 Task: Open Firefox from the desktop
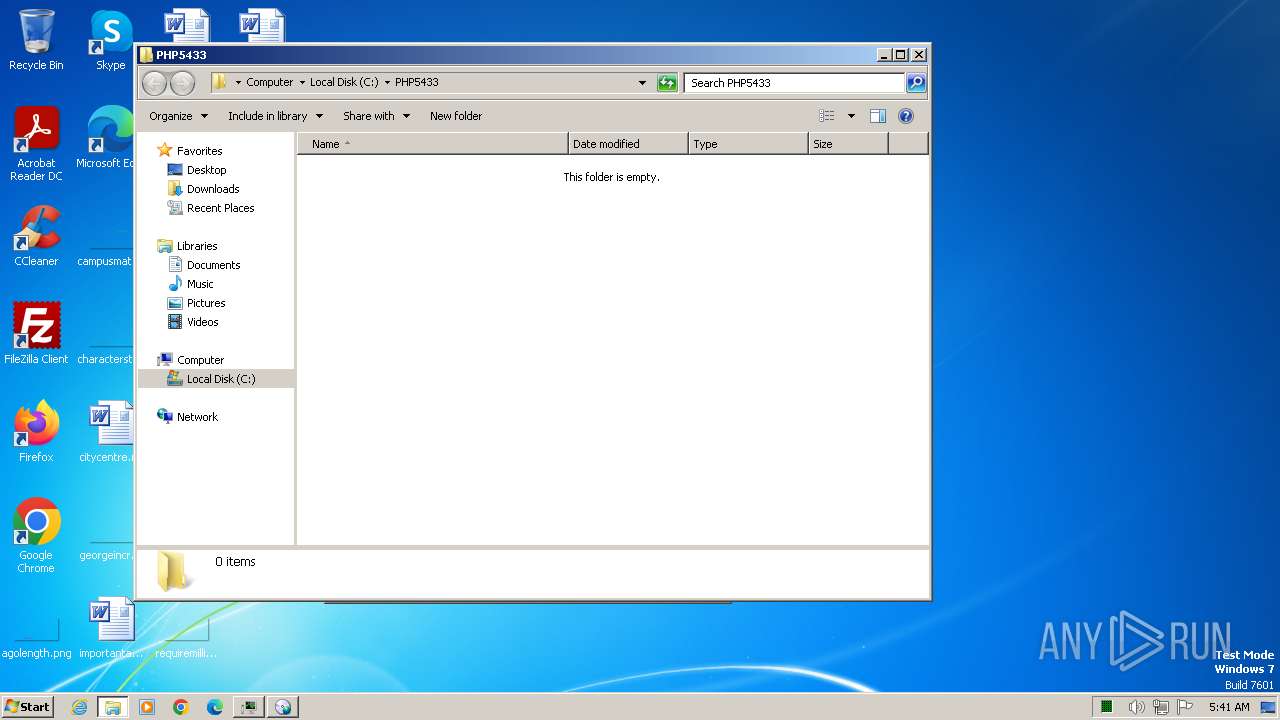click(36, 431)
